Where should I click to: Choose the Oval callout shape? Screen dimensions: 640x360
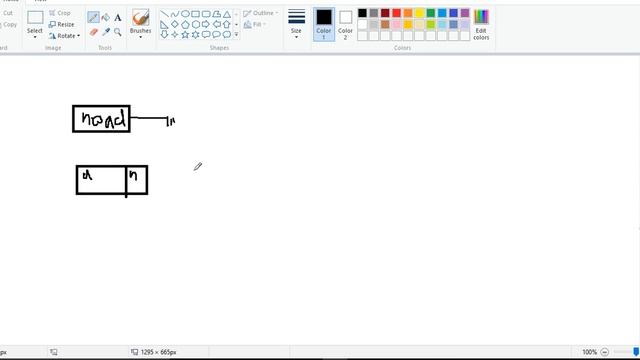click(216, 35)
